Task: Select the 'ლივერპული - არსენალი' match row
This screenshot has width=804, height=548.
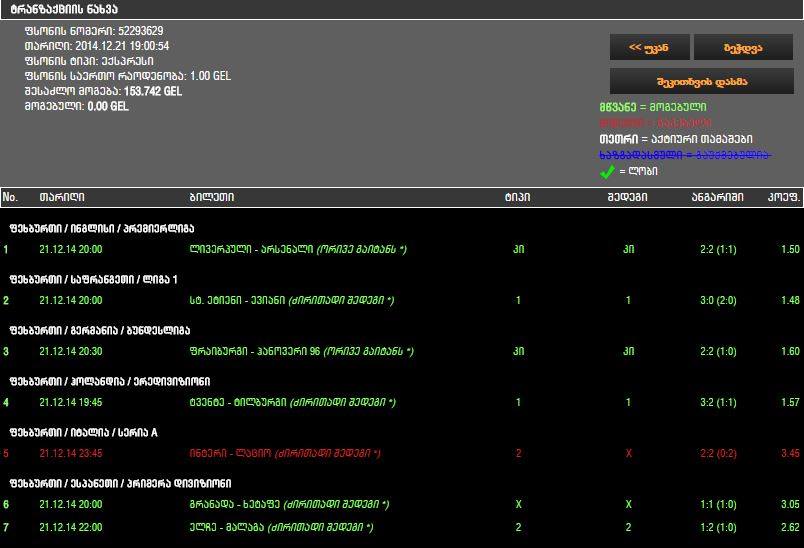Action: [402, 250]
